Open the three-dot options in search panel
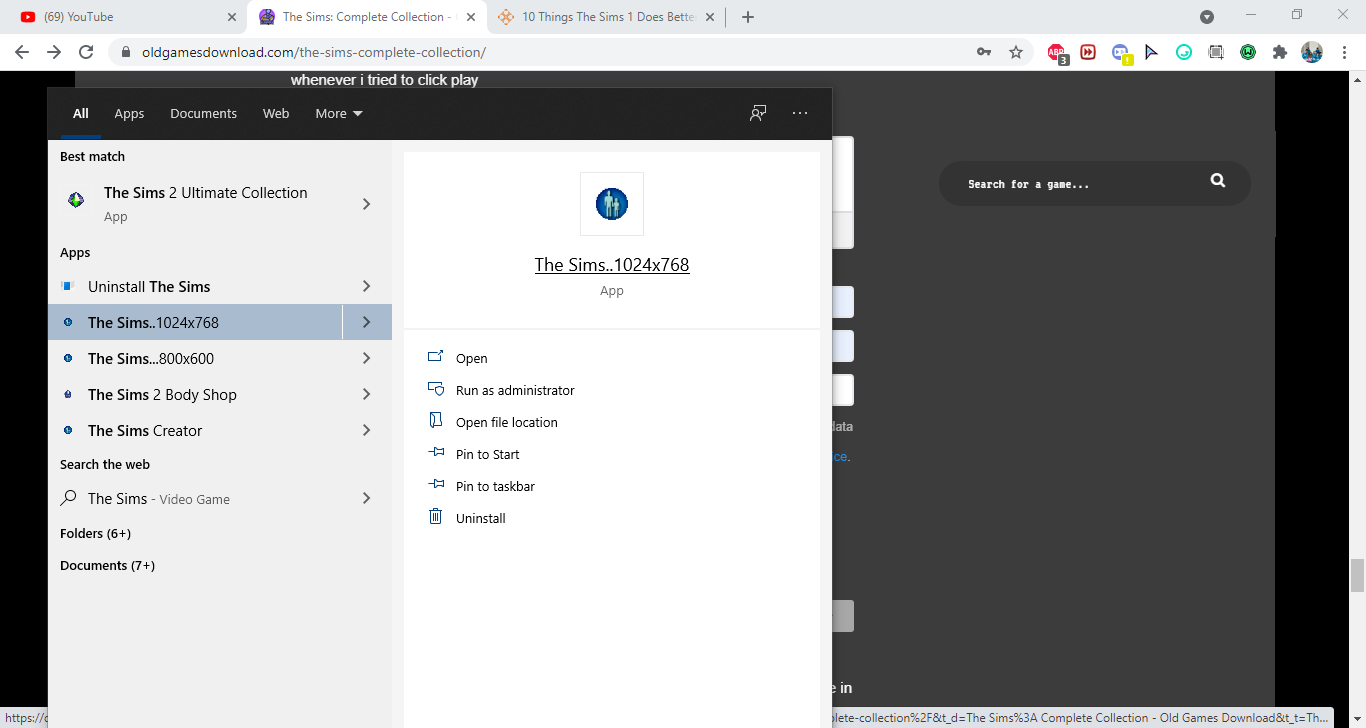This screenshot has width=1366, height=728. click(x=800, y=113)
